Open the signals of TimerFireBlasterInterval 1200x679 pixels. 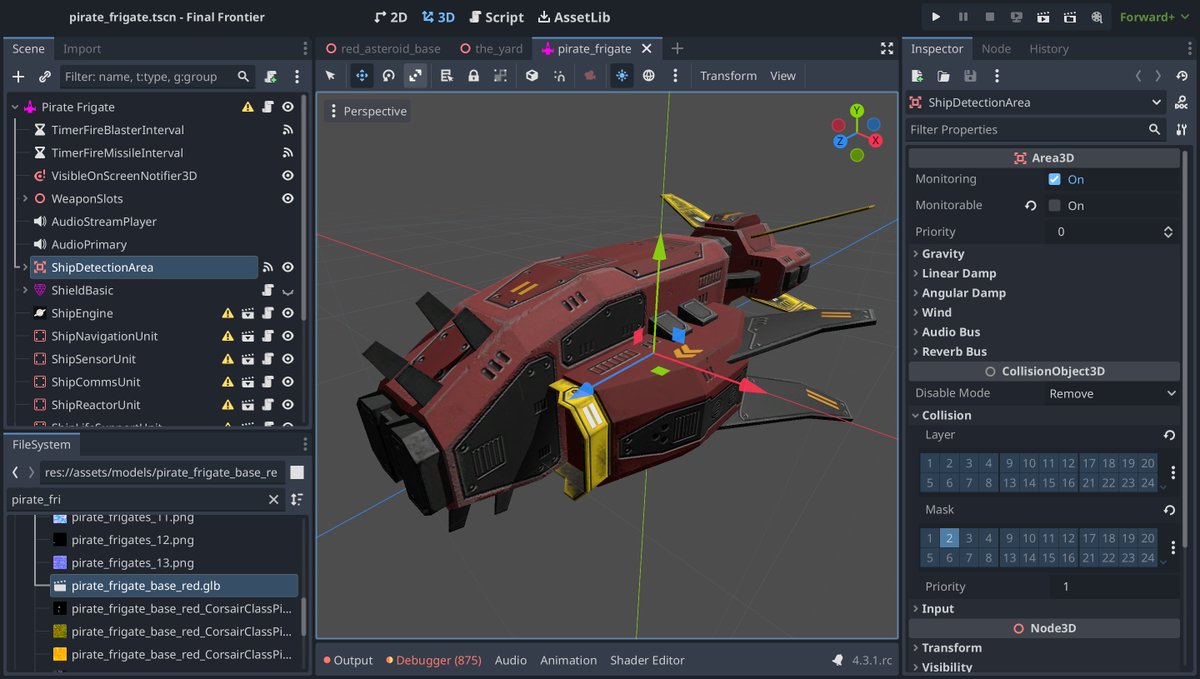(288, 130)
